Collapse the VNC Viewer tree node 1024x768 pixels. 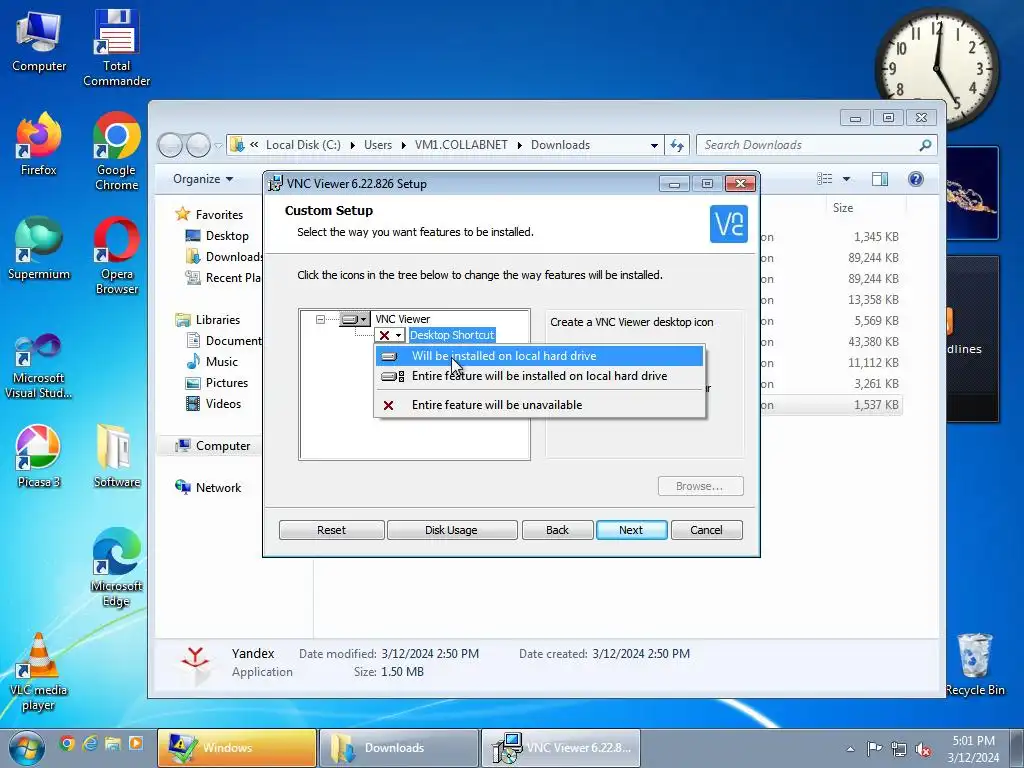[320, 319]
